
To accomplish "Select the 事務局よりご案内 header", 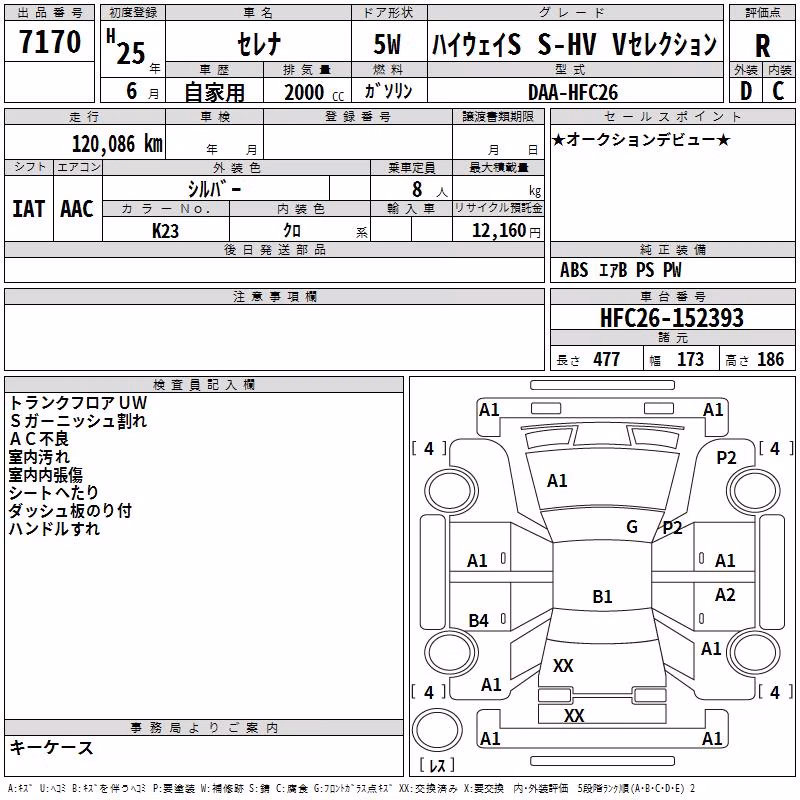I will click(x=204, y=728).
